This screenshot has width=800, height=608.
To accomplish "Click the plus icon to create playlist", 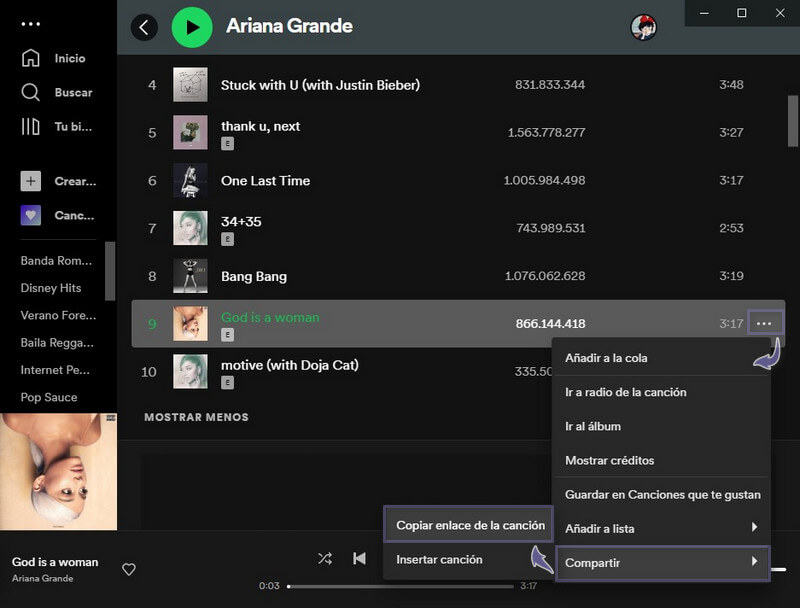I will 31,181.
